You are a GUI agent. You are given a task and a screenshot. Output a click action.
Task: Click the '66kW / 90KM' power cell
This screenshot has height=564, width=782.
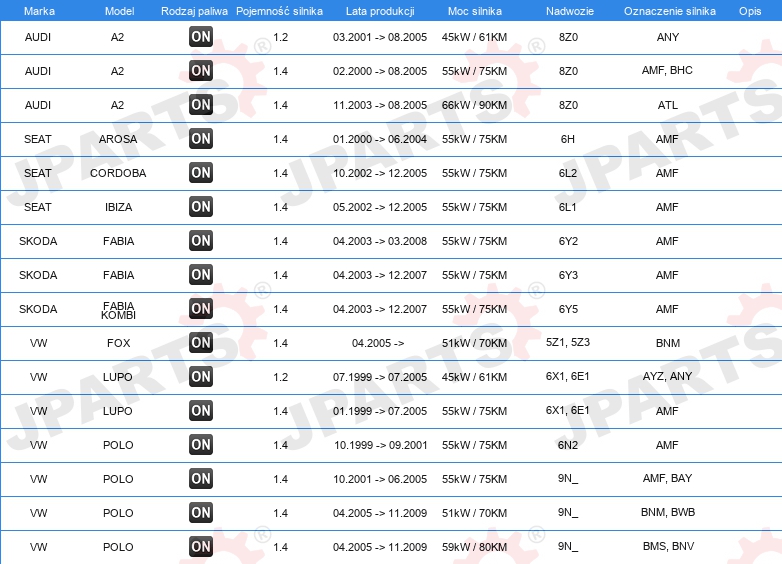(x=474, y=105)
